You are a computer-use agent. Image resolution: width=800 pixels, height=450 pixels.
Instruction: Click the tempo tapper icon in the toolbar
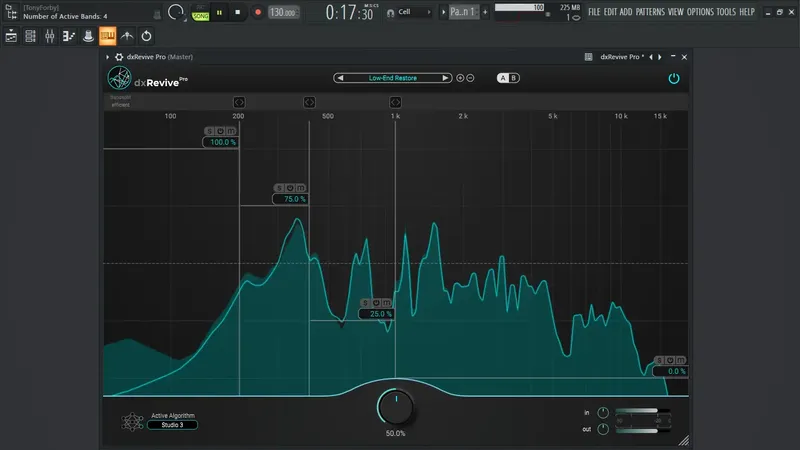(127, 36)
